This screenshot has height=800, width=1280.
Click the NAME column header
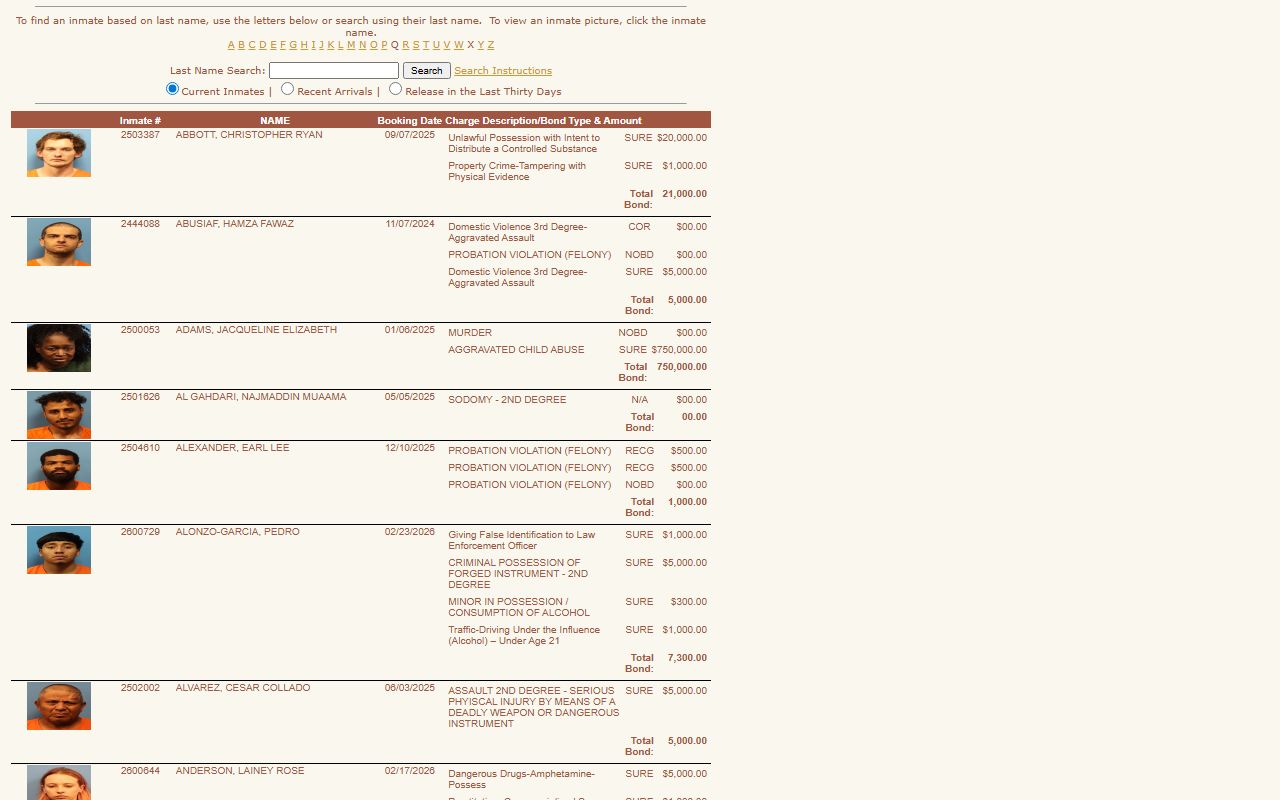275,121
